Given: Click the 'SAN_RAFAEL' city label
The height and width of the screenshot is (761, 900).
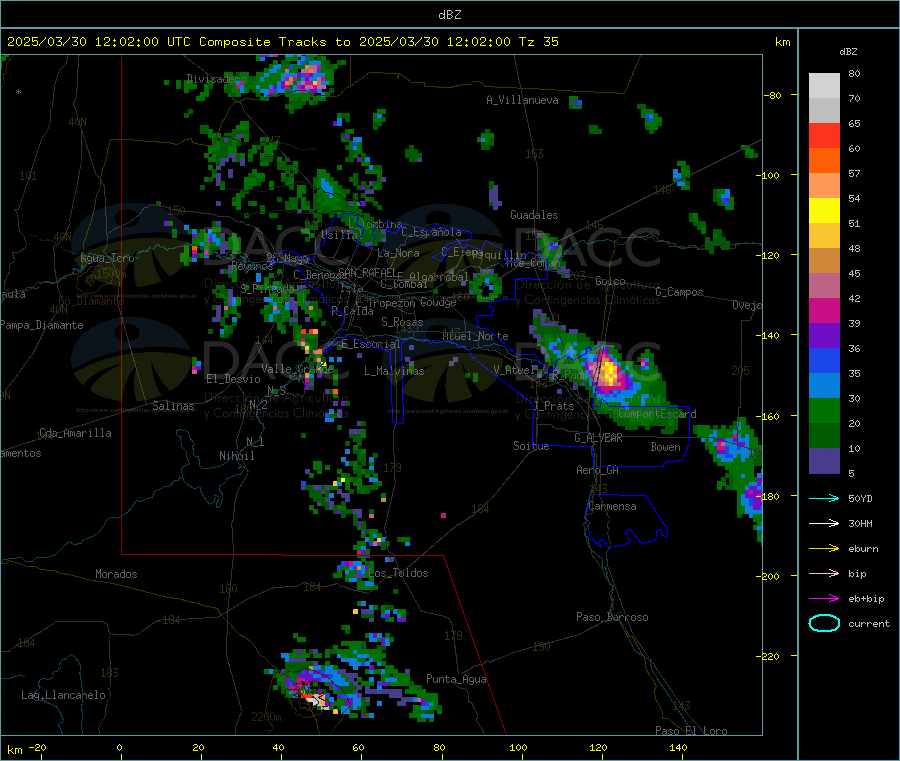Looking at the screenshot, I should 367,272.
